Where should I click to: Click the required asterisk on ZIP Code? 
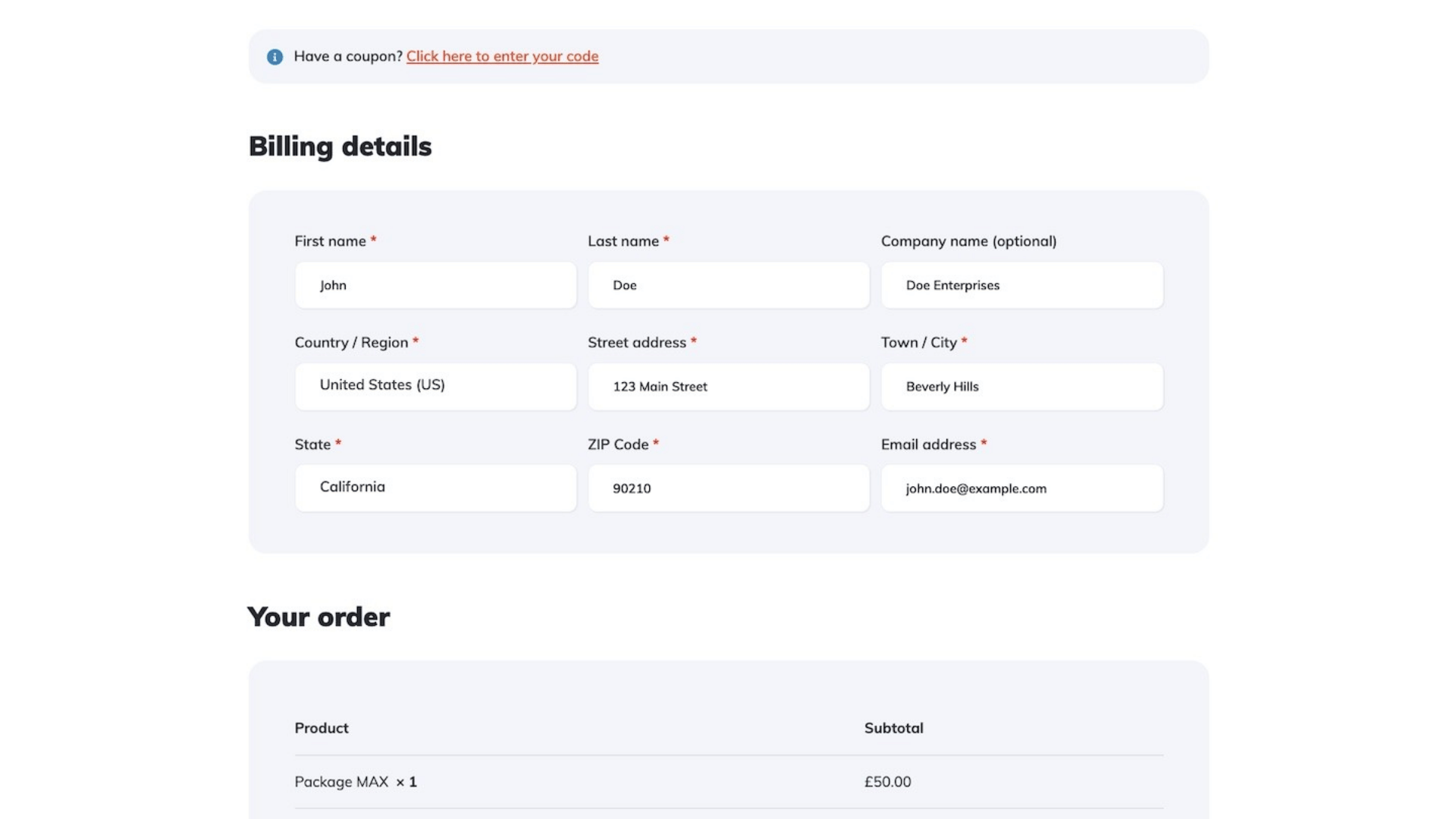coord(656,444)
